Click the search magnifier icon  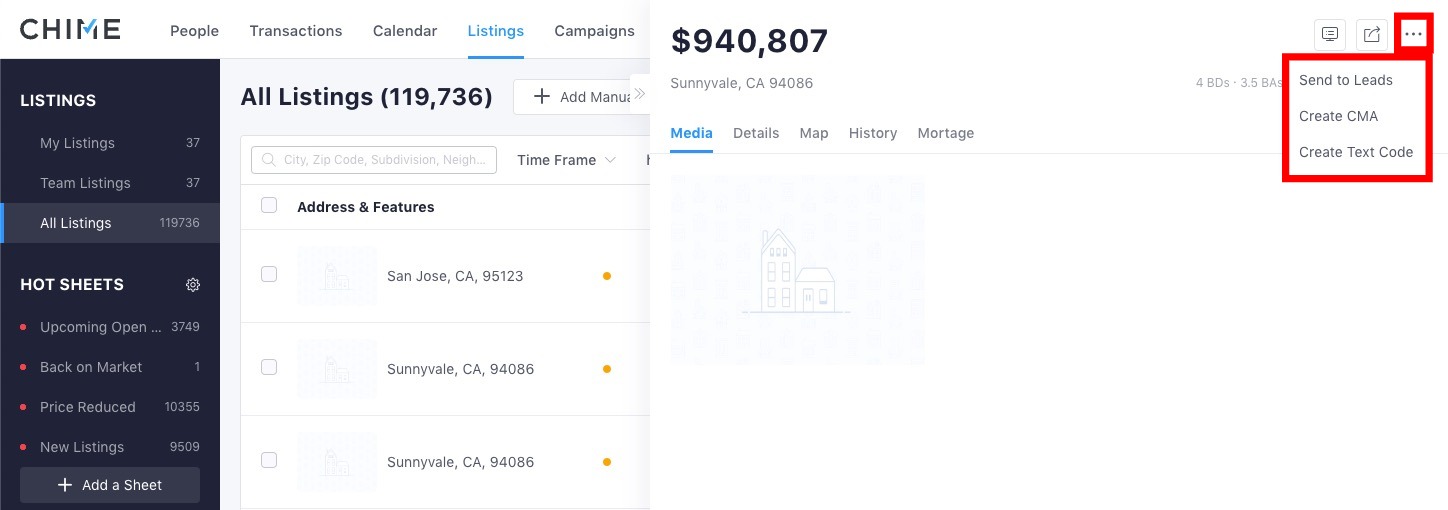coord(268,160)
